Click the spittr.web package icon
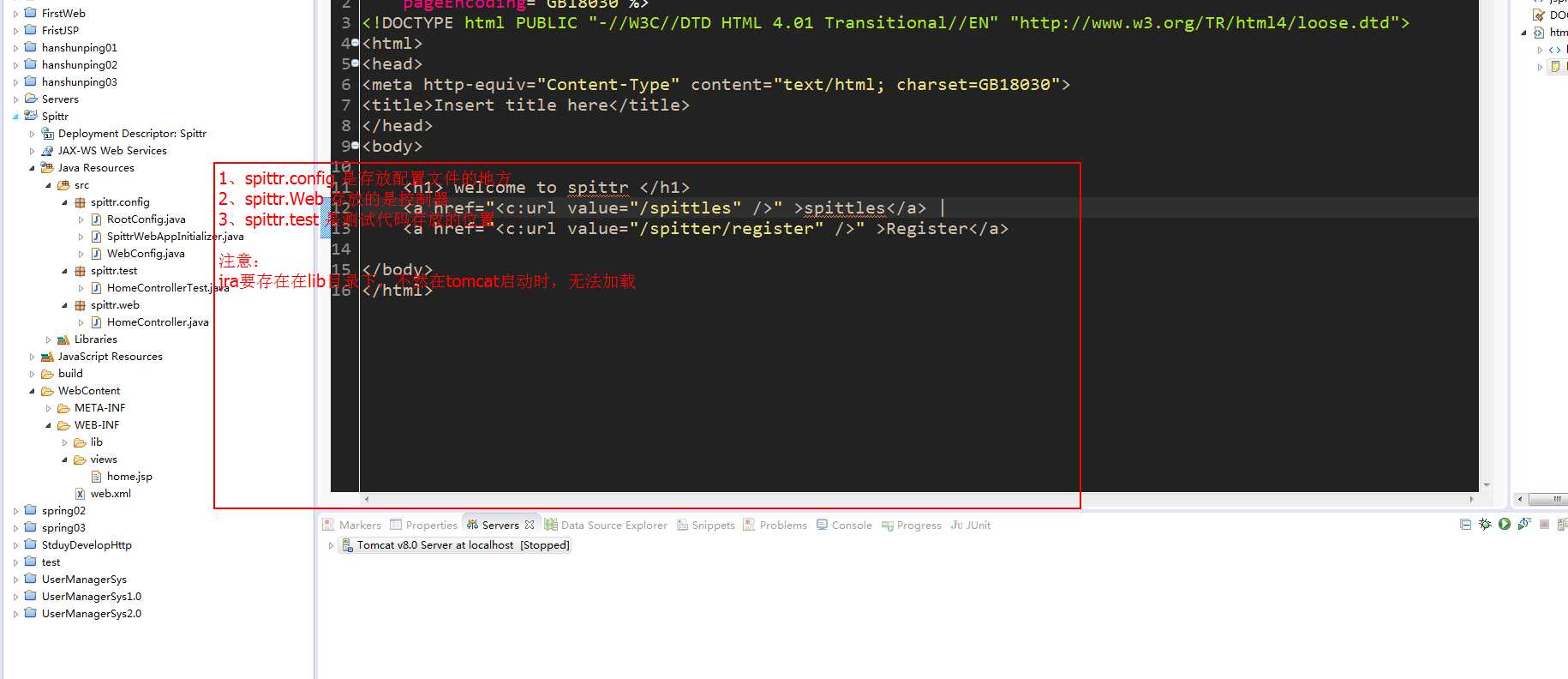 (80, 304)
